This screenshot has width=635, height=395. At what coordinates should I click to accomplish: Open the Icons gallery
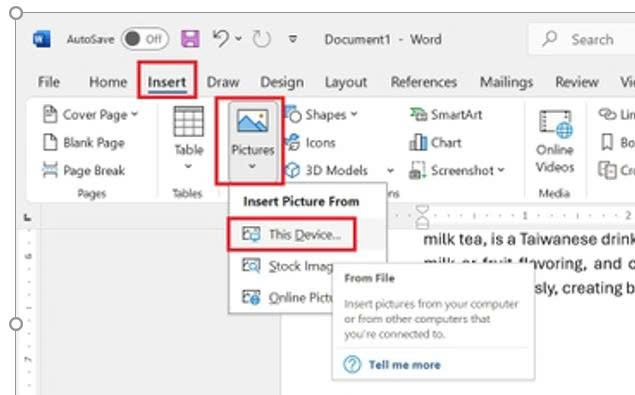310,143
